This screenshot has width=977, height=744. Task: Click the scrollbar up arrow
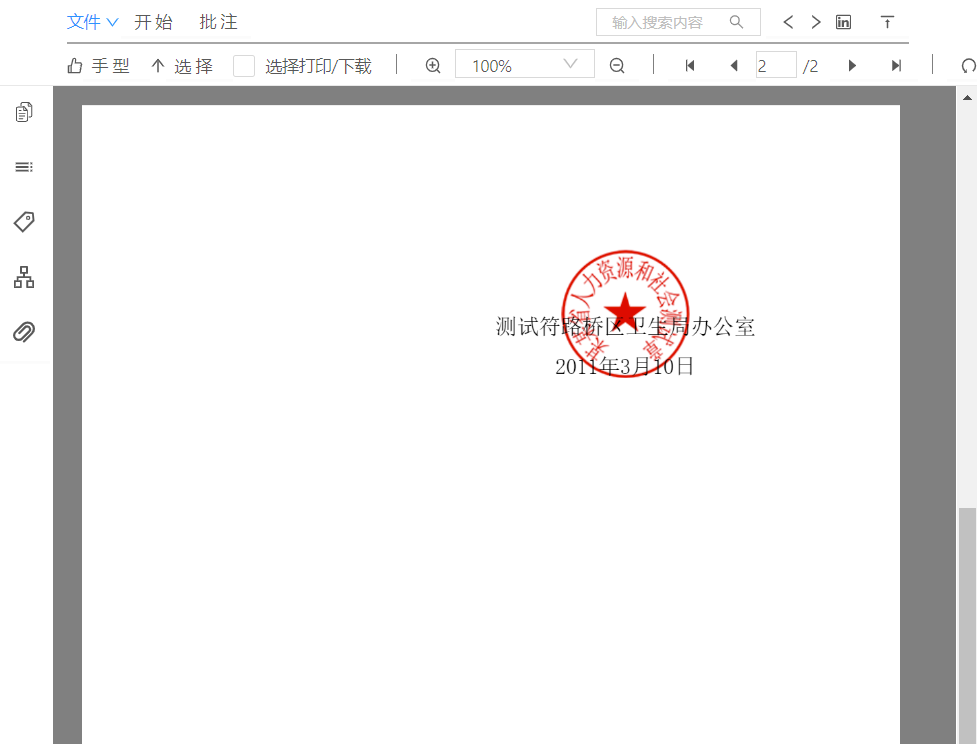click(x=967, y=97)
